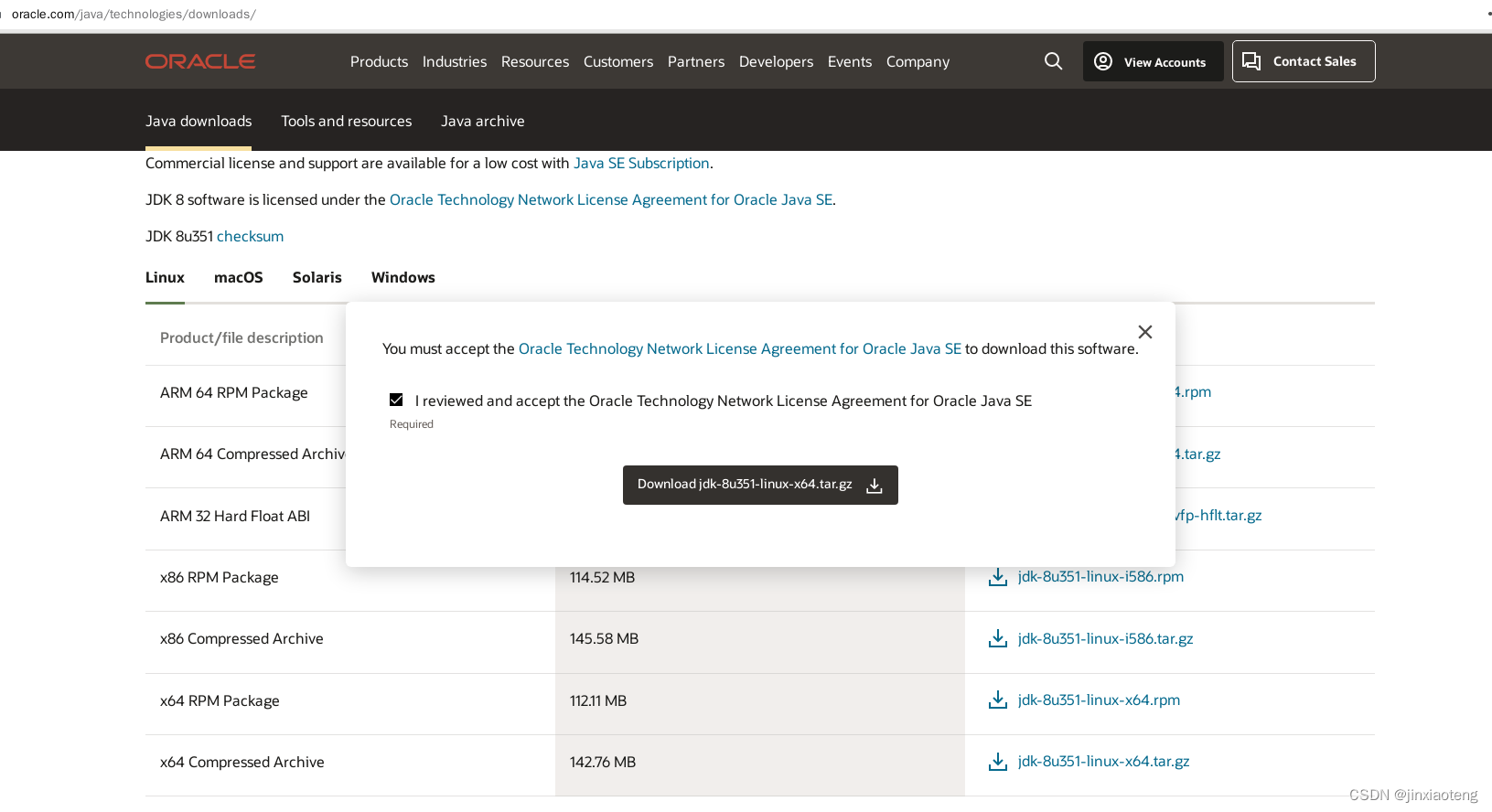Image resolution: width=1492 pixels, height=812 pixels.
Task: Select the 'x64 Compressed Archive' row text
Action: pos(242,762)
